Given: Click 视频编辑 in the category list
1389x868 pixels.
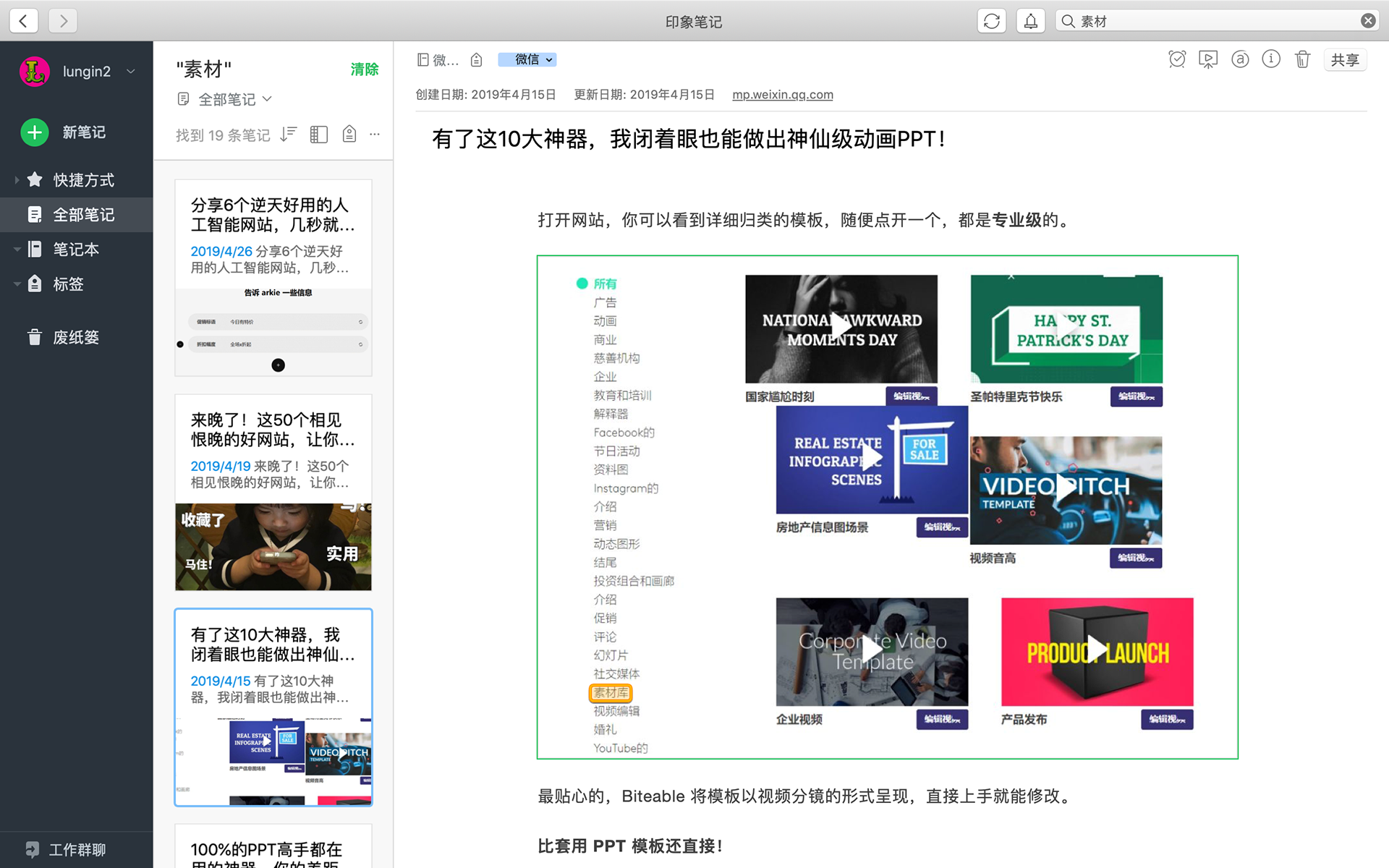Looking at the screenshot, I should [x=616, y=711].
